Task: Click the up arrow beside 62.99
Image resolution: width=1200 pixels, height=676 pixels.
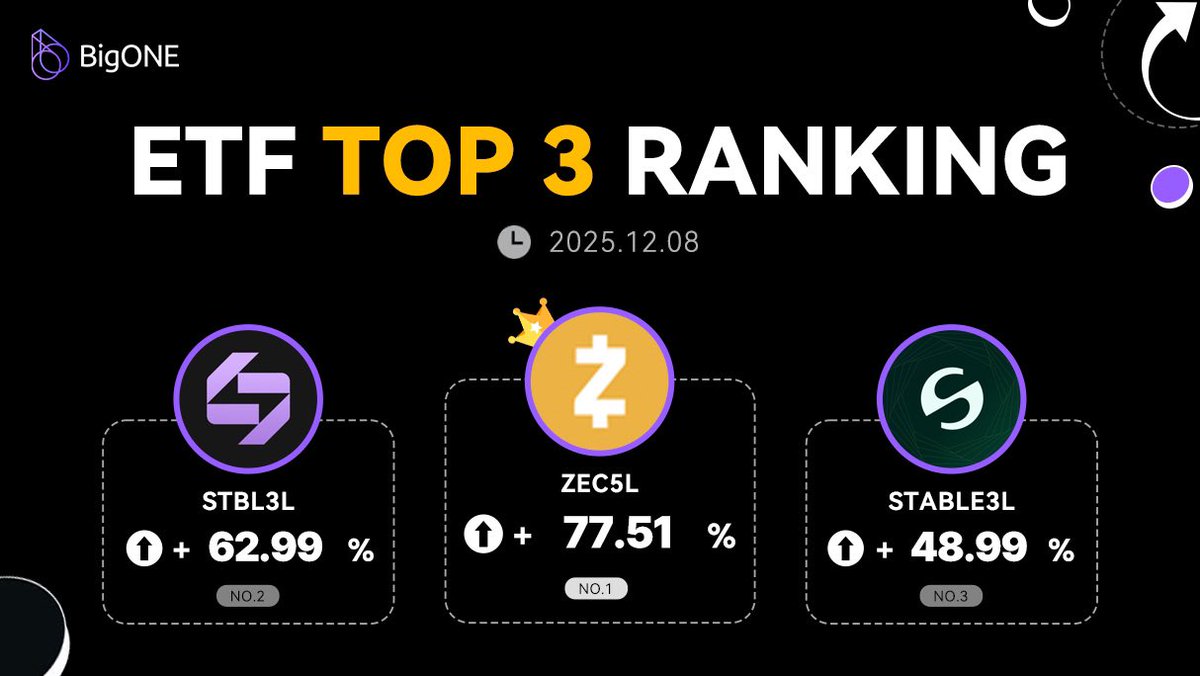Action: pyautogui.click(x=144, y=548)
